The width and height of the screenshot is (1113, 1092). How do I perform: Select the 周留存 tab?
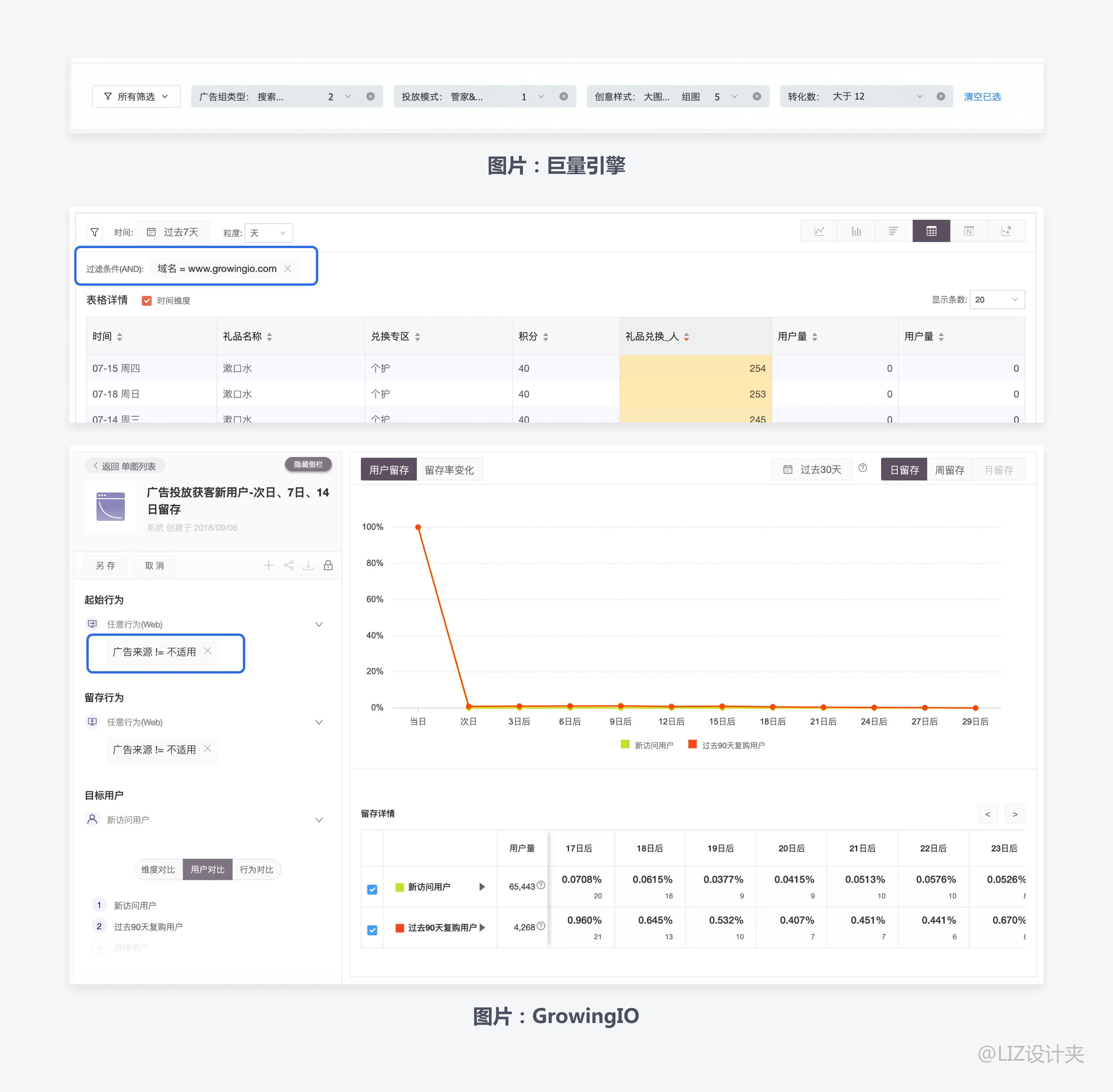pos(950,470)
